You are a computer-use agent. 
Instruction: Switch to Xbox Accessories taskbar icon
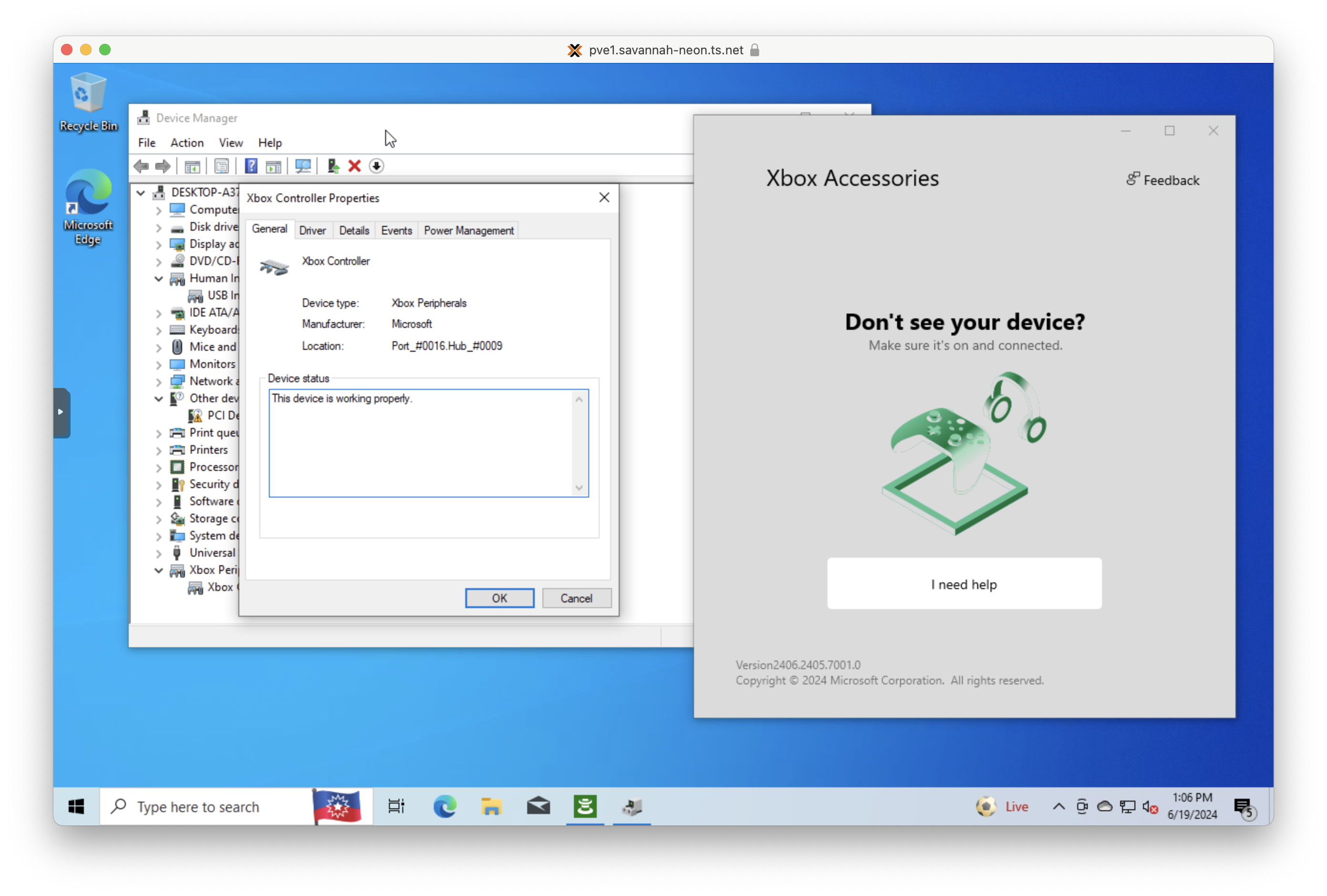point(585,806)
